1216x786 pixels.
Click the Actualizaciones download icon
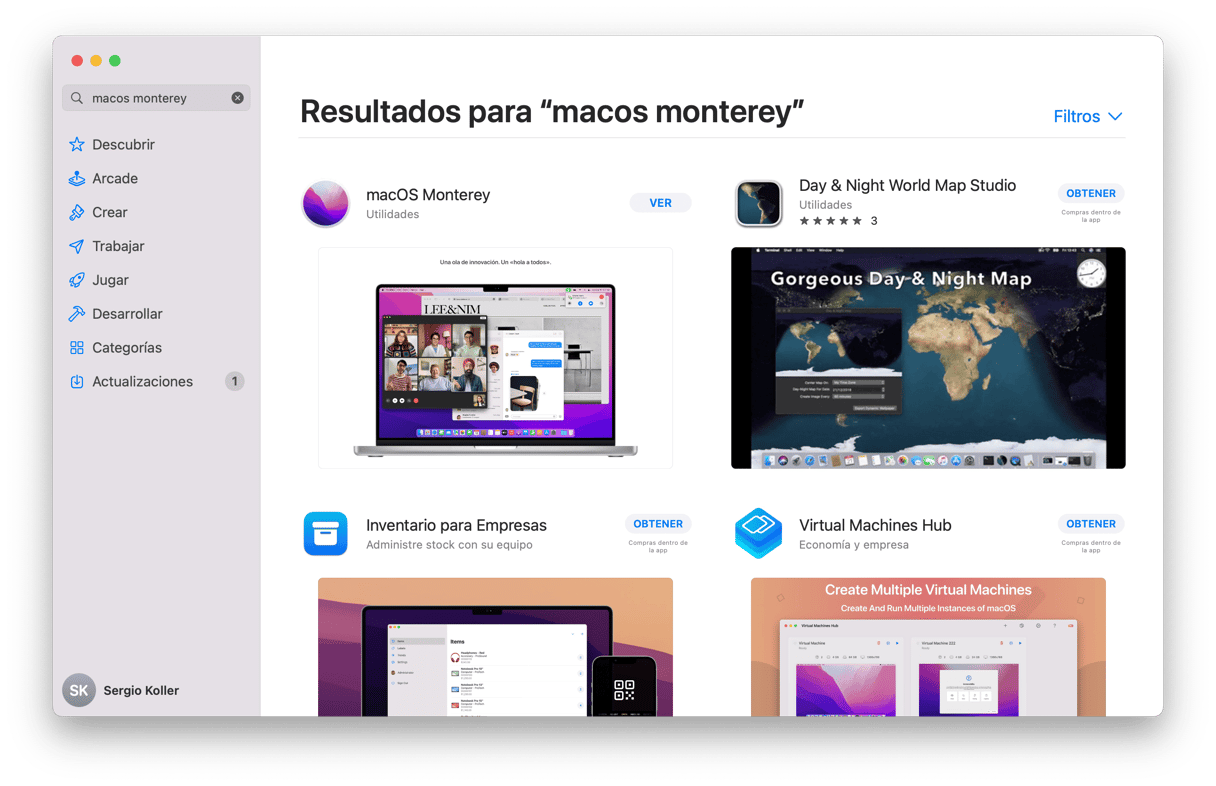coord(77,382)
